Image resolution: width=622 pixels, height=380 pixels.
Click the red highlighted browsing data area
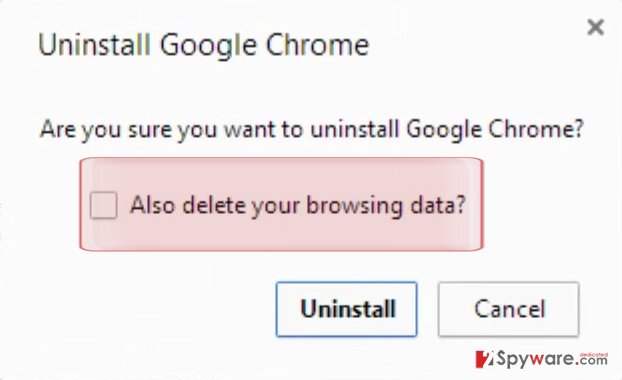281,204
